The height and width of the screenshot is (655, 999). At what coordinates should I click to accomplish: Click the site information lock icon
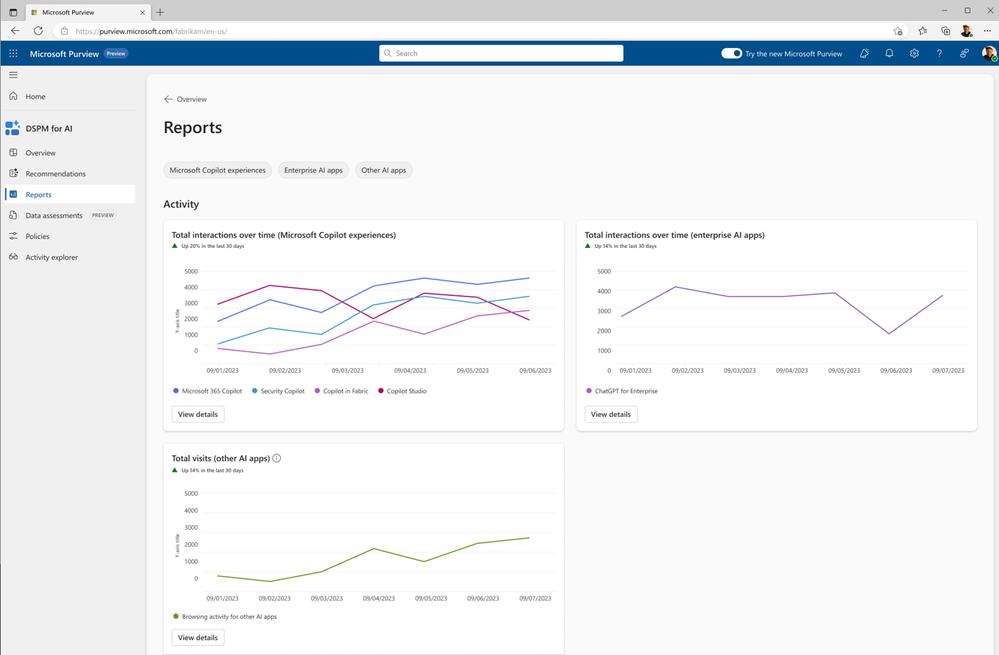point(64,31)
